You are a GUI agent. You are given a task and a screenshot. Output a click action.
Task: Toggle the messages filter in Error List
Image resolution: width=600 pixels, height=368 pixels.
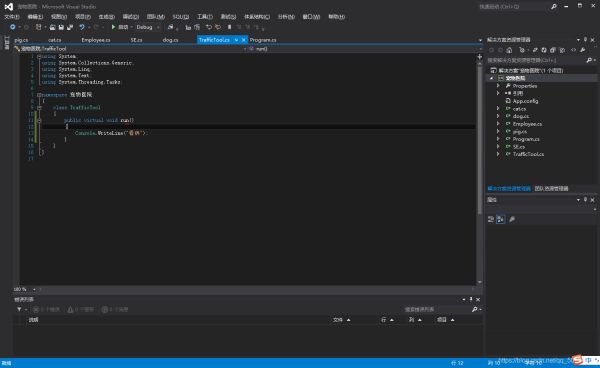115,309
